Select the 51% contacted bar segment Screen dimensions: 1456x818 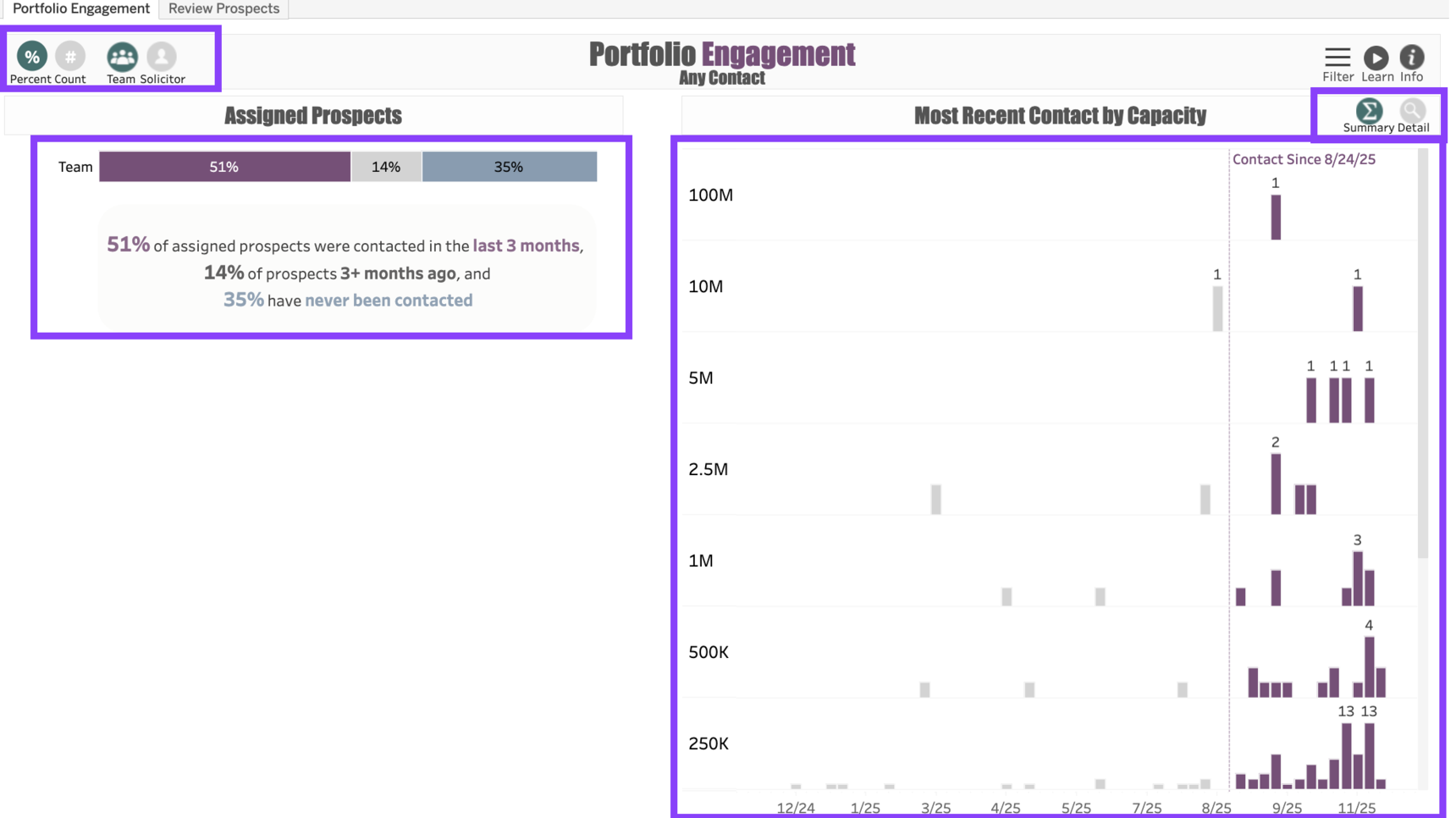pos(224,167)
